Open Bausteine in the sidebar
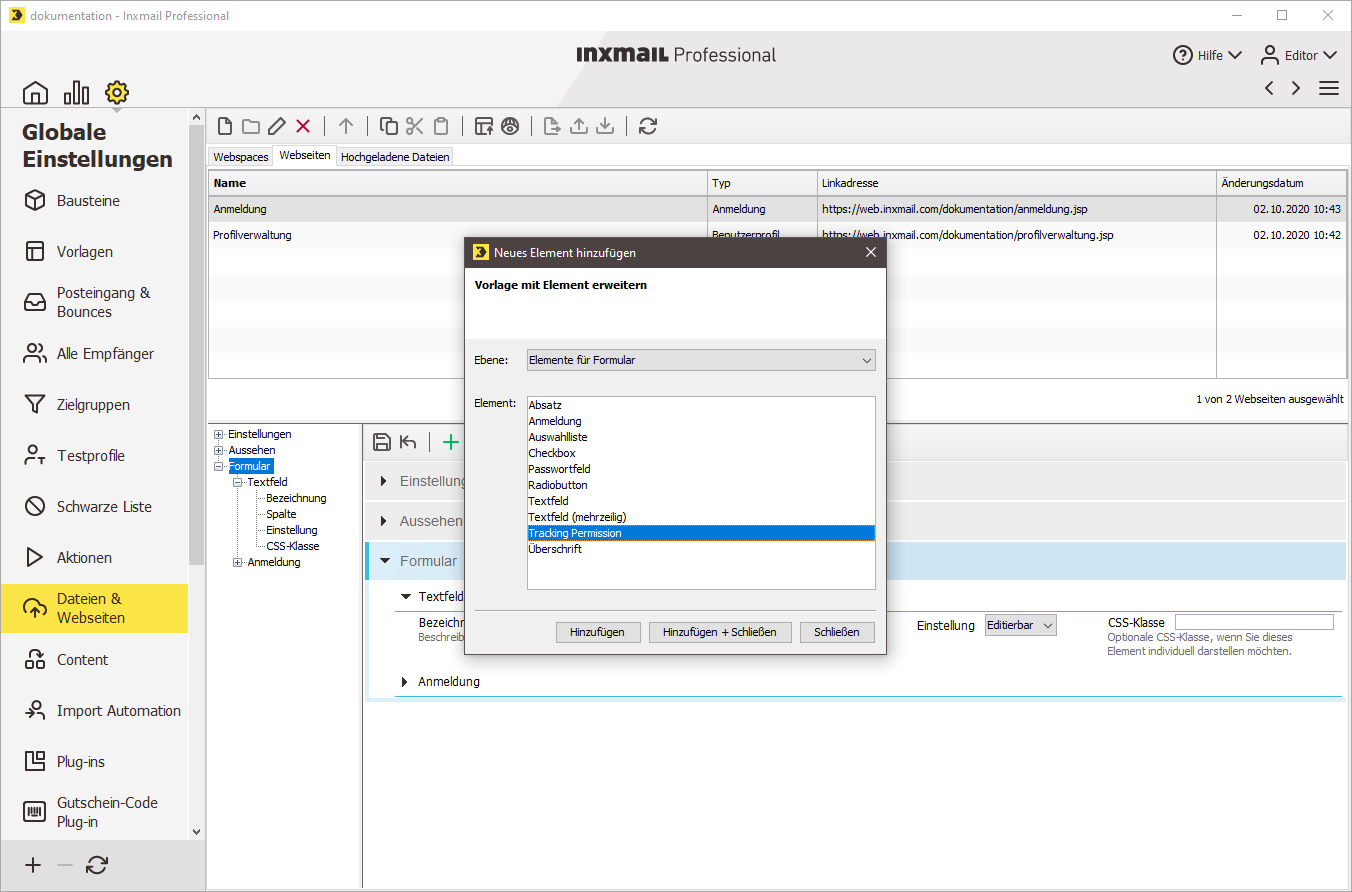This screenshot has width=1352, height=892. click(x=95, y=201)
